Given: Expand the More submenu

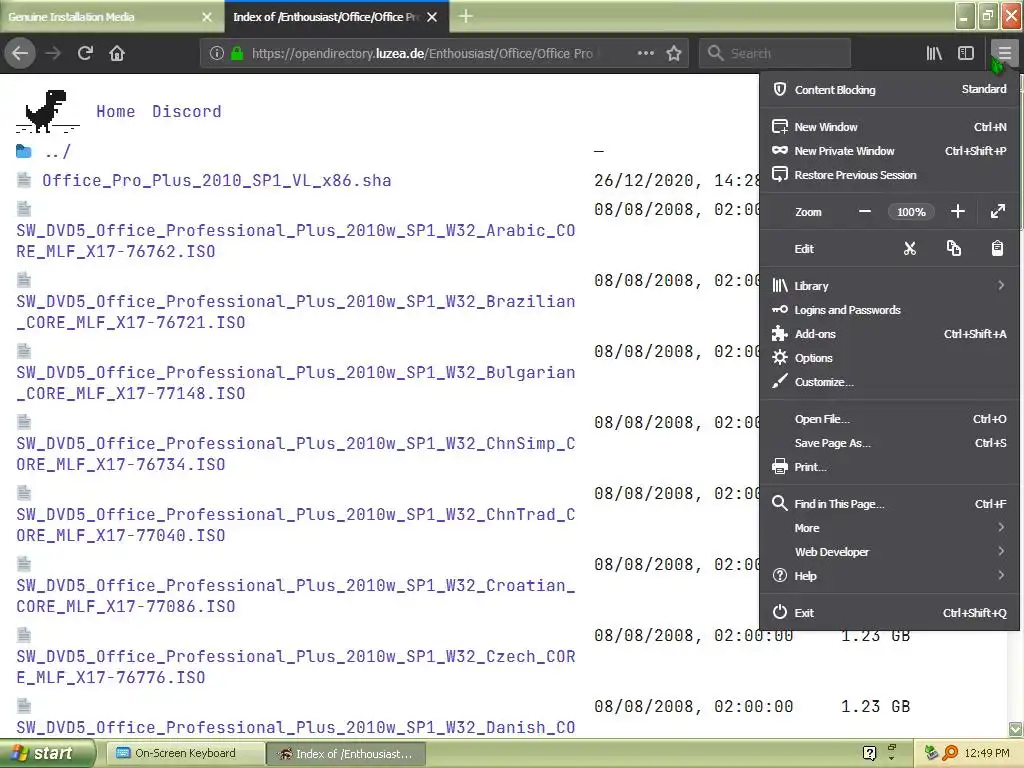Looking at the screenshot, I should (x=889, y=528).
